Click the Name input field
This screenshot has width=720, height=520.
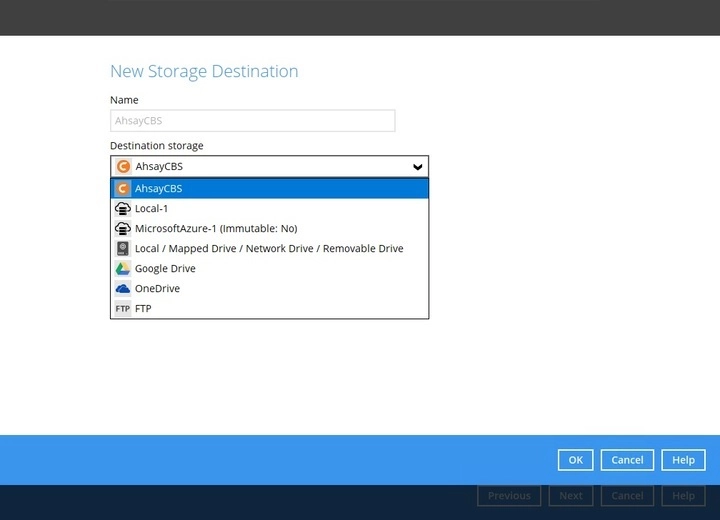point(253,121)
